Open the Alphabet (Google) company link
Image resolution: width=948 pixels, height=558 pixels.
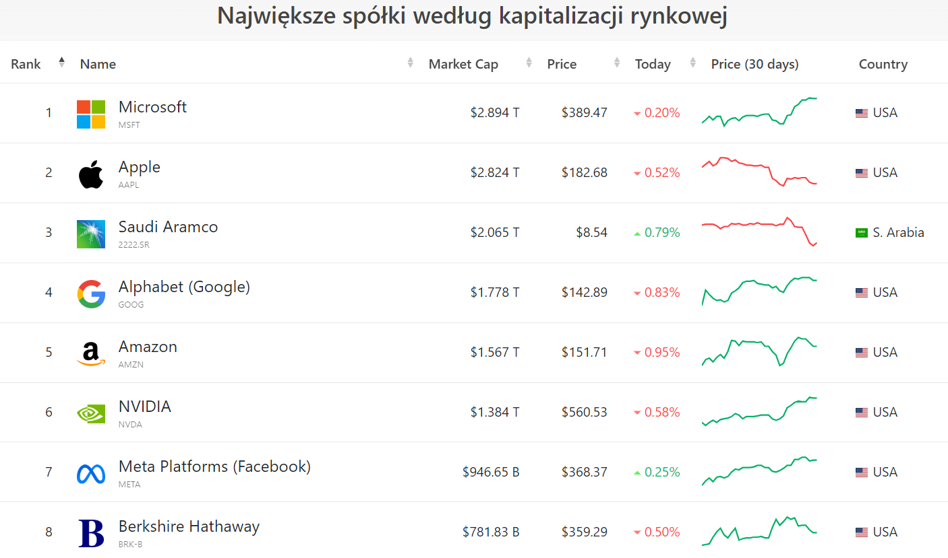pos(184,287)
